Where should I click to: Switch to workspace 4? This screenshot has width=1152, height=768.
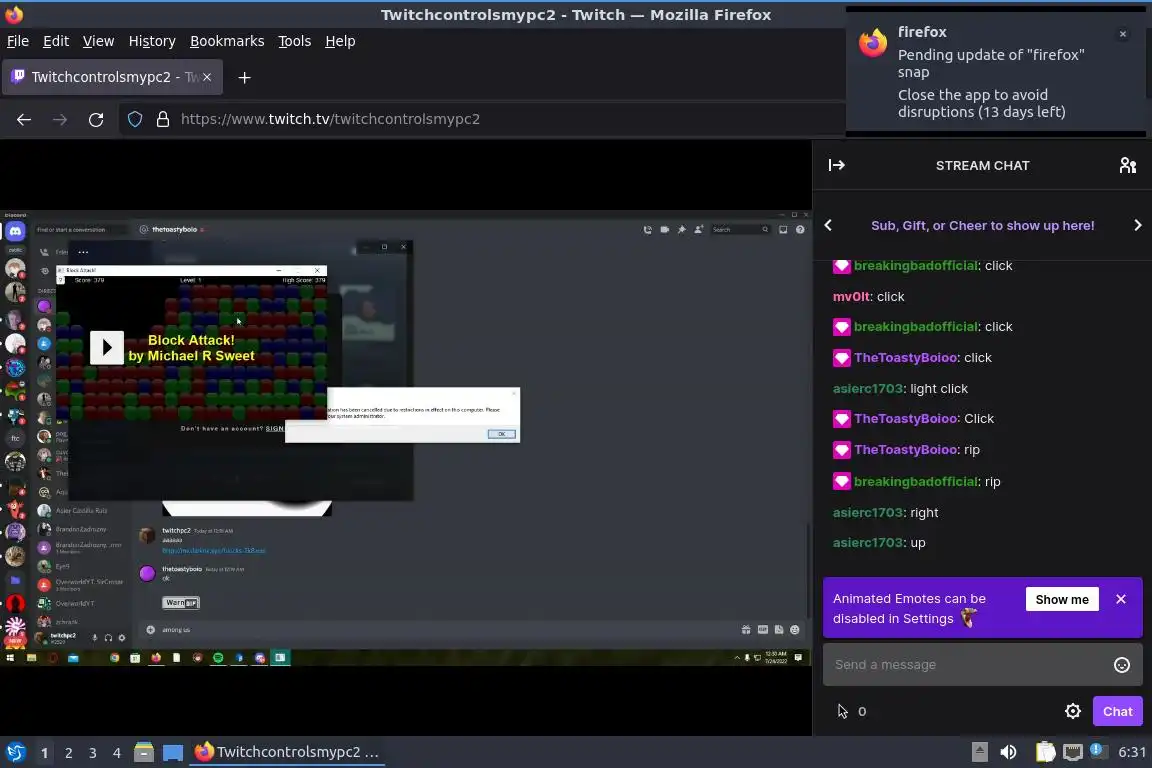coord(117,753)
